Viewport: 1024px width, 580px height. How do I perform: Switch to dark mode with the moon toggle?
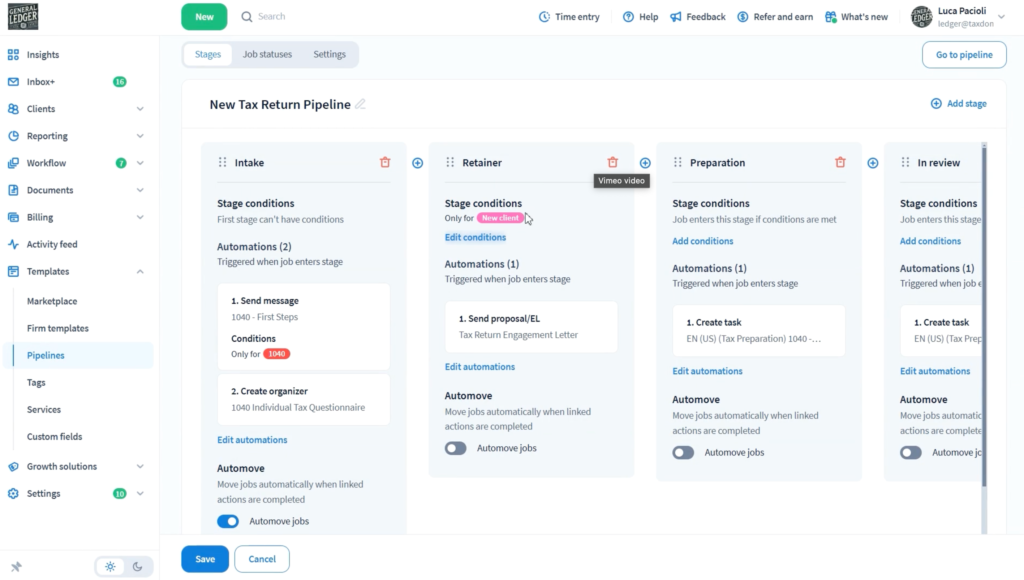coord(138,566)
